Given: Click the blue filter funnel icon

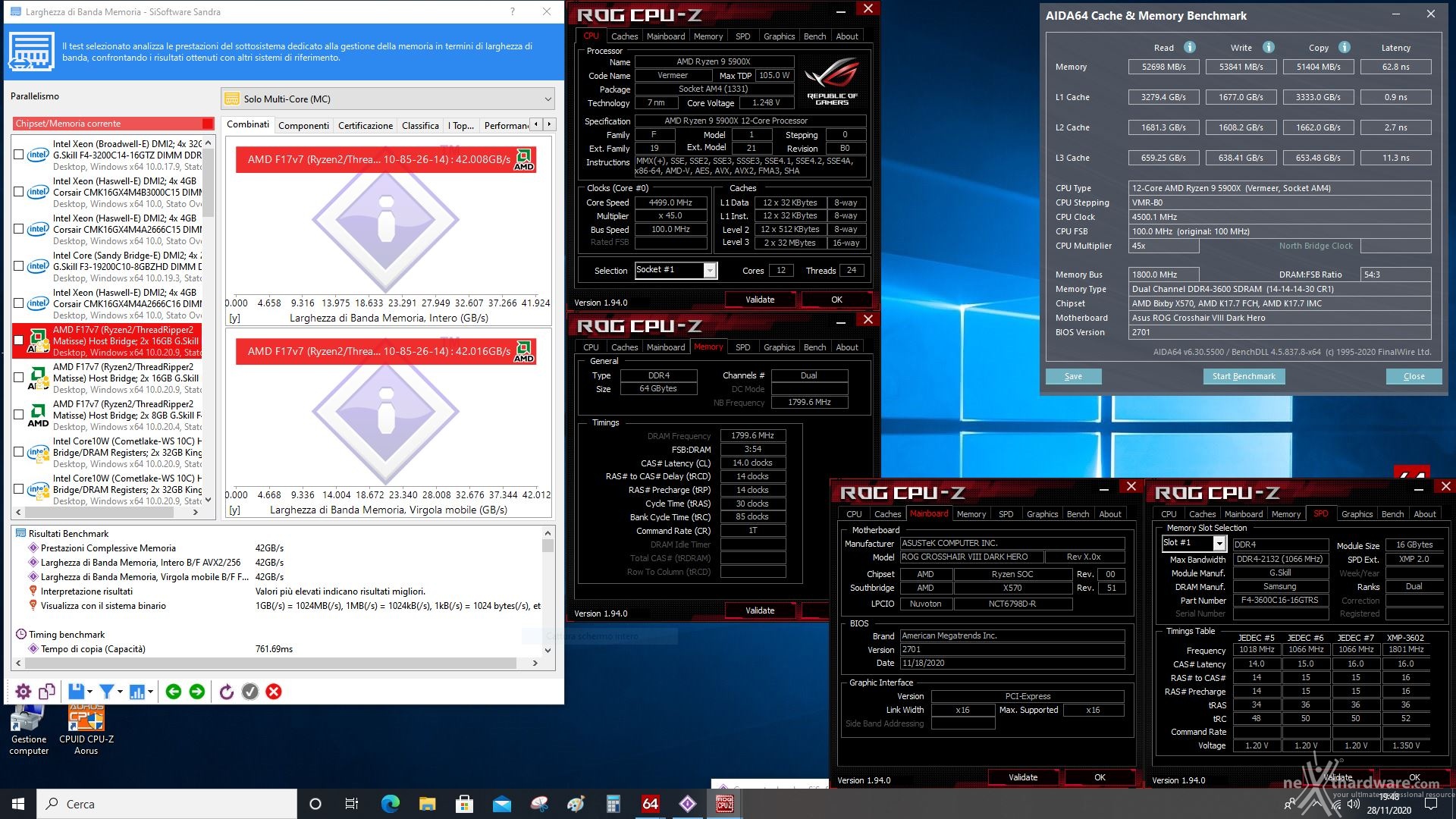Looking at the screenshot, I should (x=106, y=692).
